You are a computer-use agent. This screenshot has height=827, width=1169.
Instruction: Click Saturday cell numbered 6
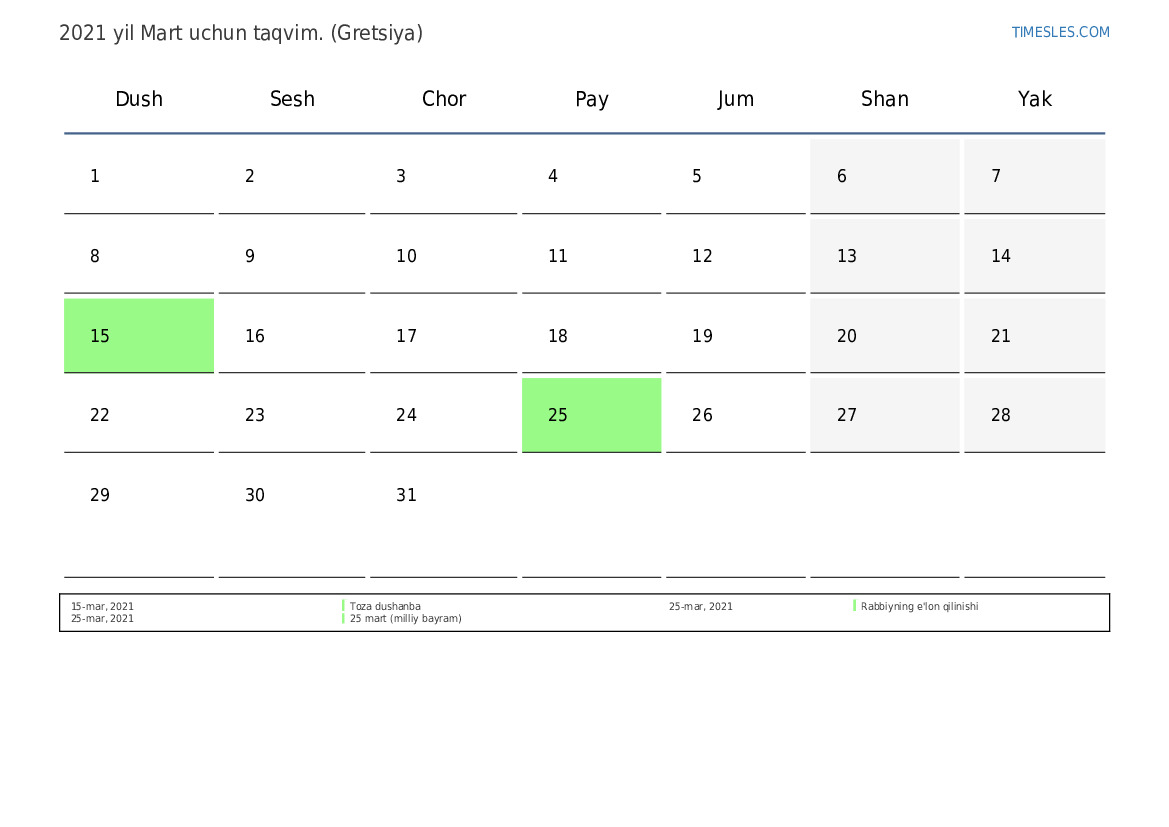885,177
